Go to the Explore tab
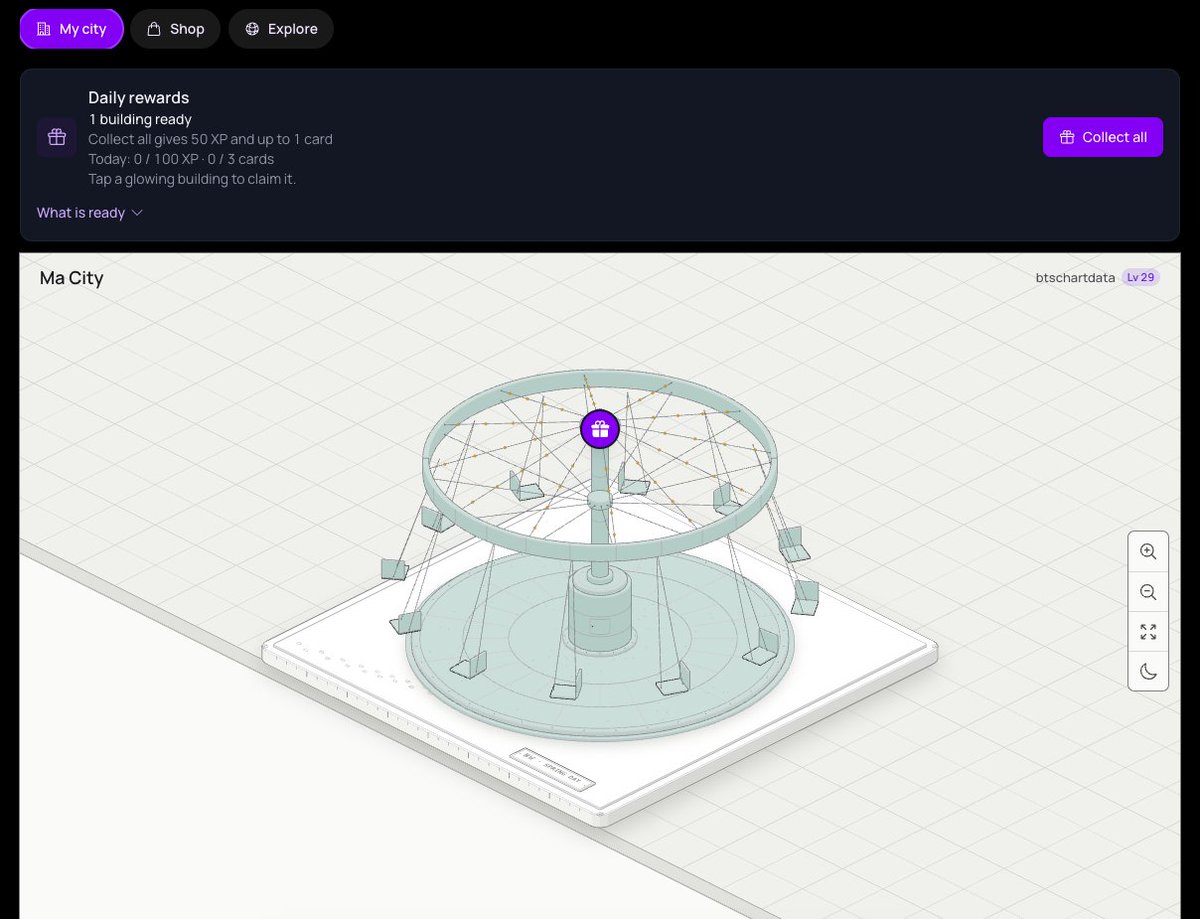The height and width of the screenshot is (919, 1200). [281, 29]
